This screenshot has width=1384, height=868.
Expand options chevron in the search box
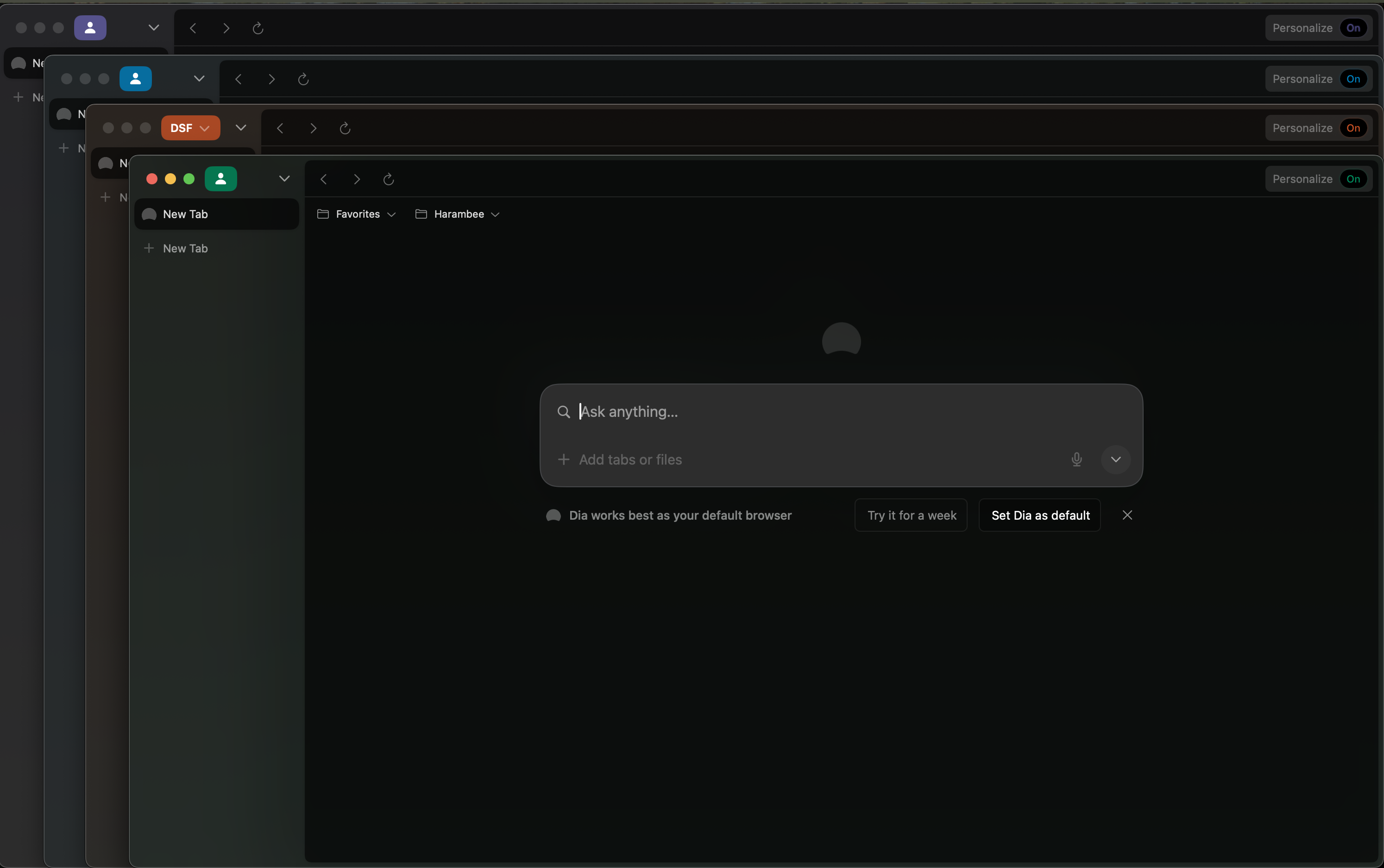pyautogui.click(x=1115, y=459)
